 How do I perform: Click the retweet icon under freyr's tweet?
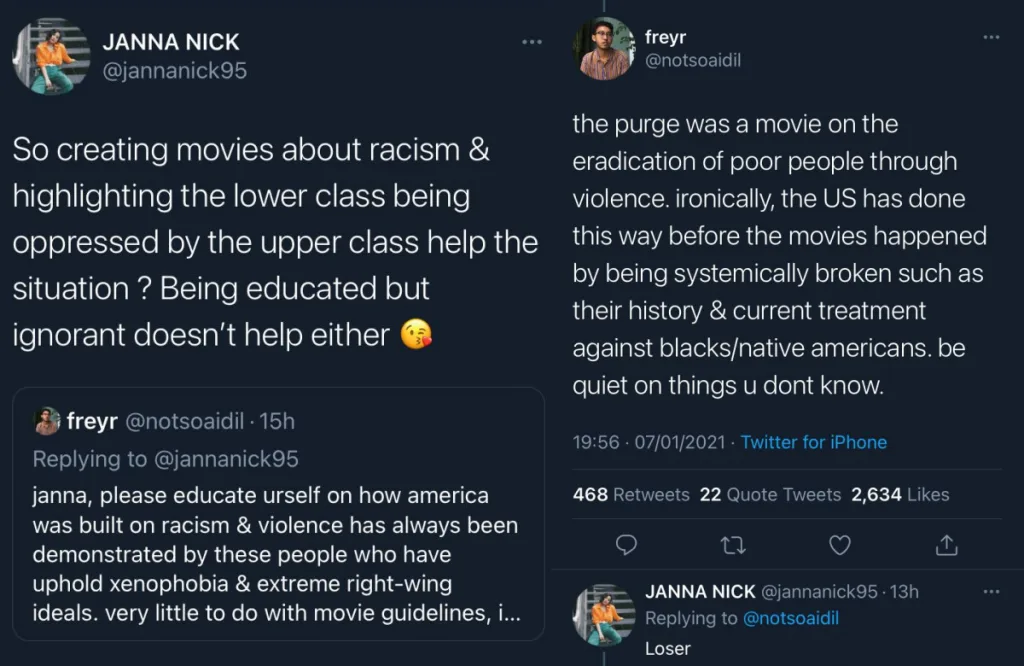point(733,545)
